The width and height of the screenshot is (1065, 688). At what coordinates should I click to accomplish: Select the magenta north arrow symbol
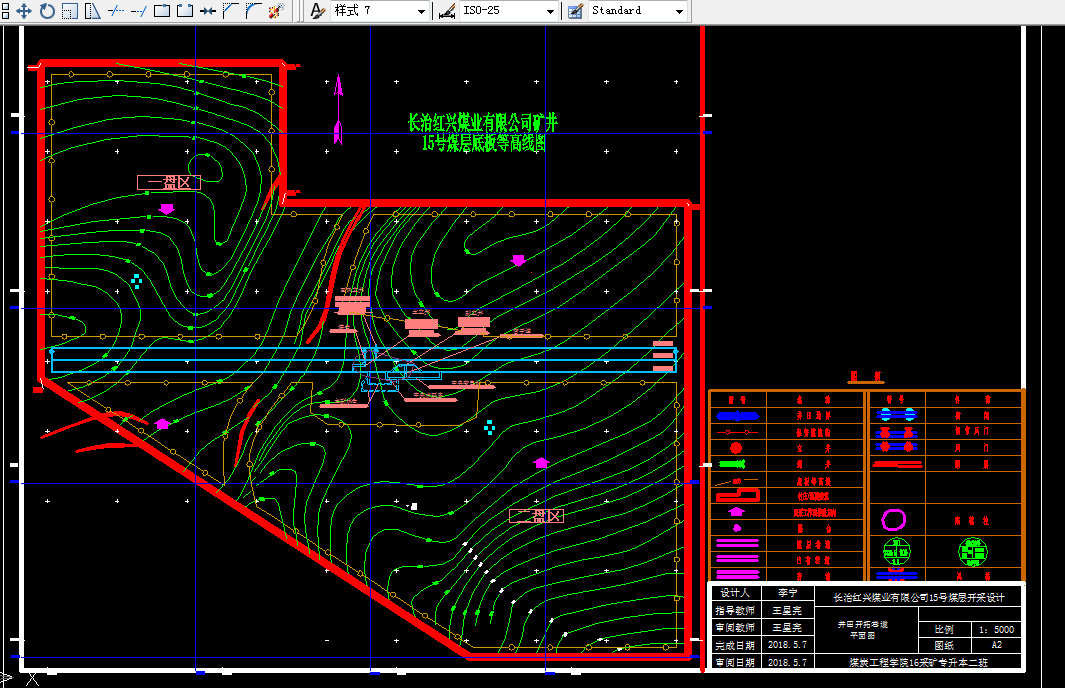[x=338, y=110]
